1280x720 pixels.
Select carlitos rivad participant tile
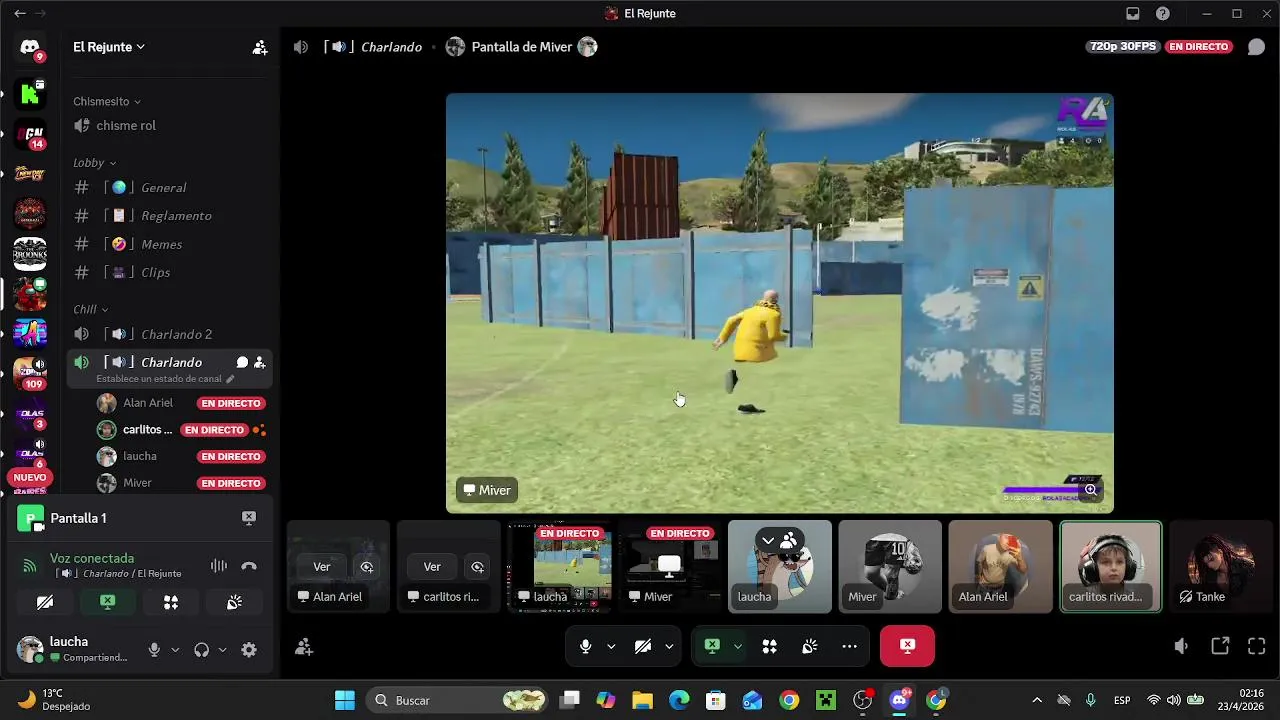[x=1111, y=566]
